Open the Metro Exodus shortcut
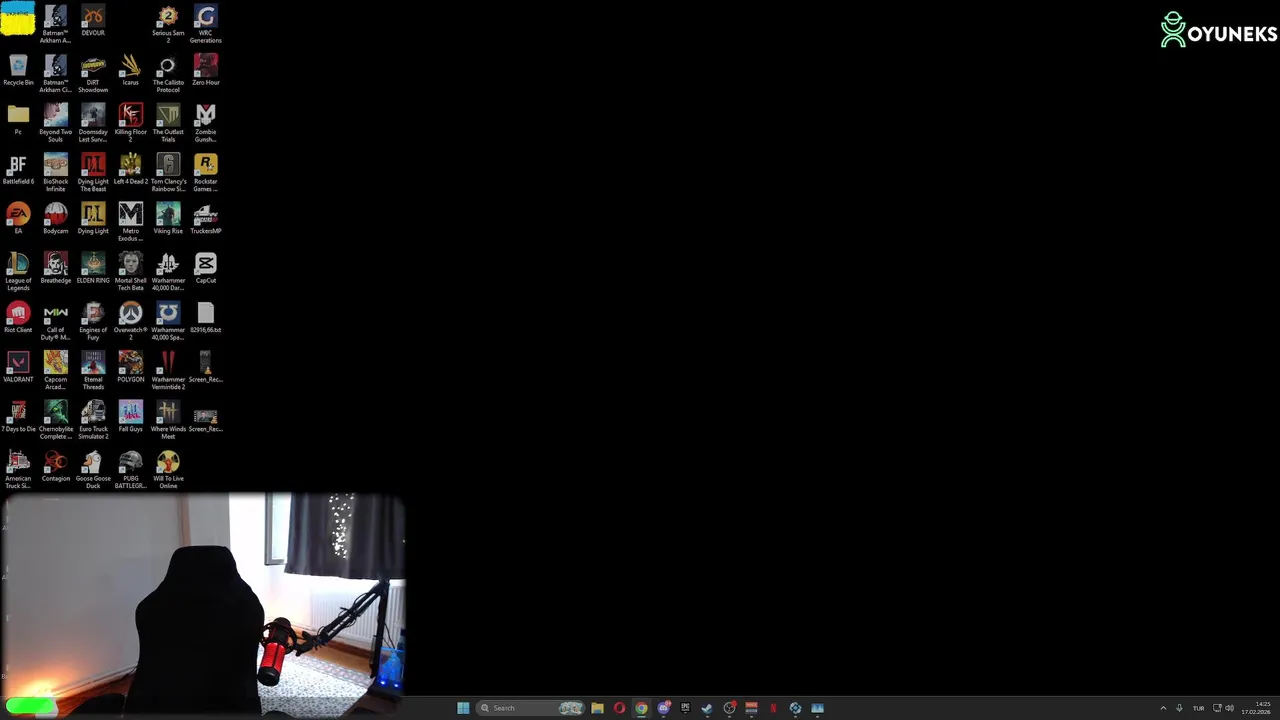Image resolution: width=1280 pixels, height=720 pixels. pyautogui.click(x=130, y=222)
